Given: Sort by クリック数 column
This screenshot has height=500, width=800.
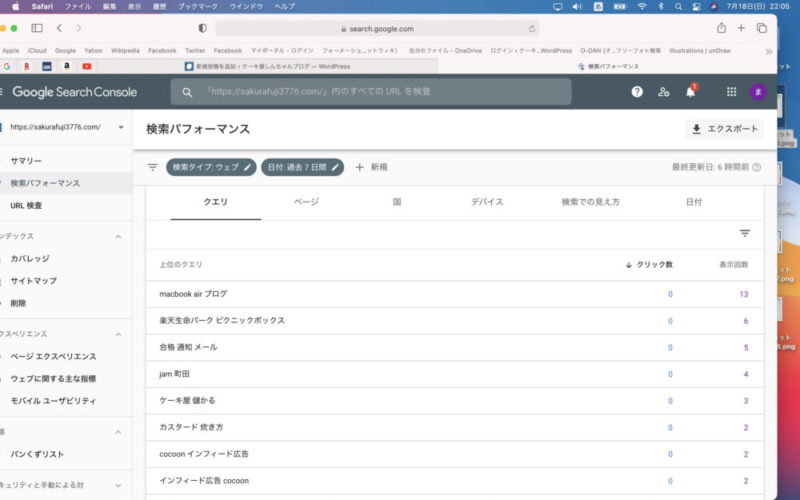Looking at the screenshot, I should point(649,265).
